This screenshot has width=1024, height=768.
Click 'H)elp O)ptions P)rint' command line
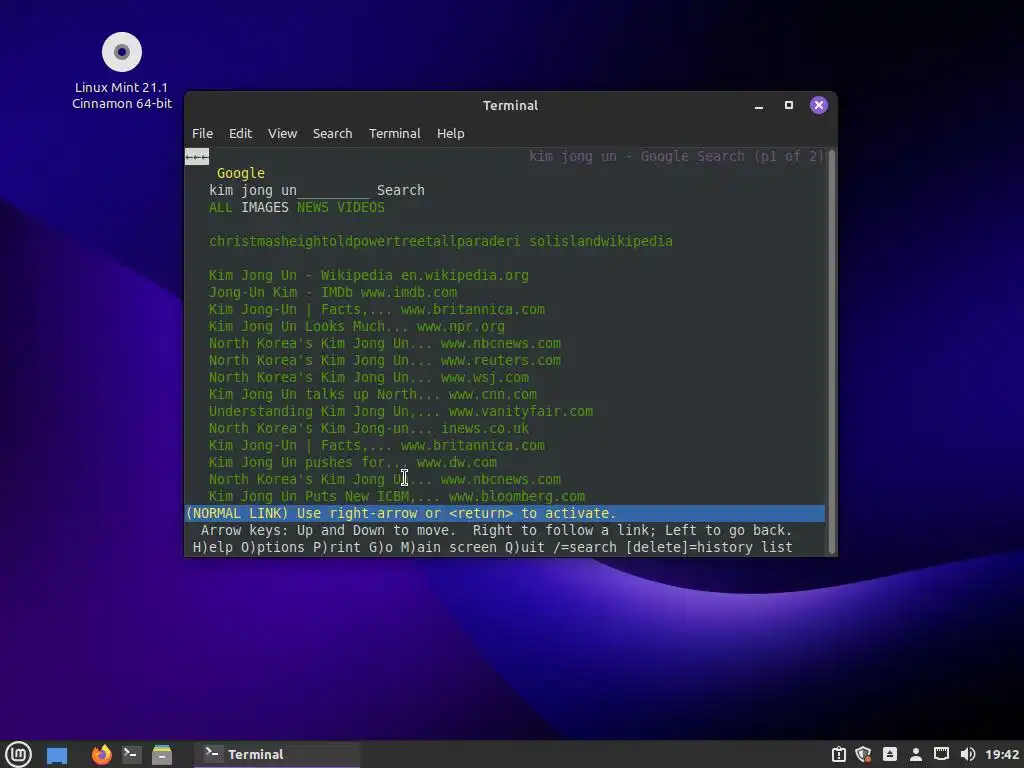point(492,547)
